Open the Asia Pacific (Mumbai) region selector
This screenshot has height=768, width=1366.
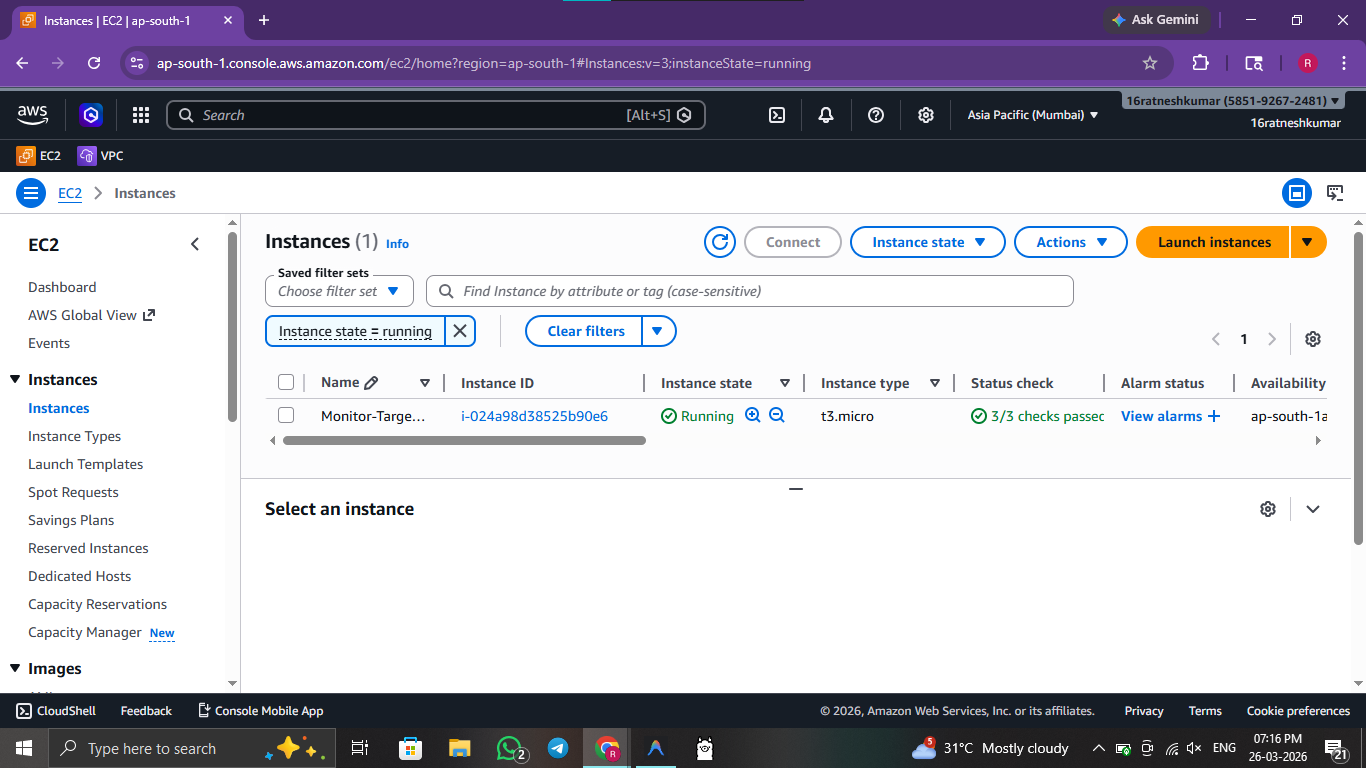pyautogui.click(x=1033, y=115)
